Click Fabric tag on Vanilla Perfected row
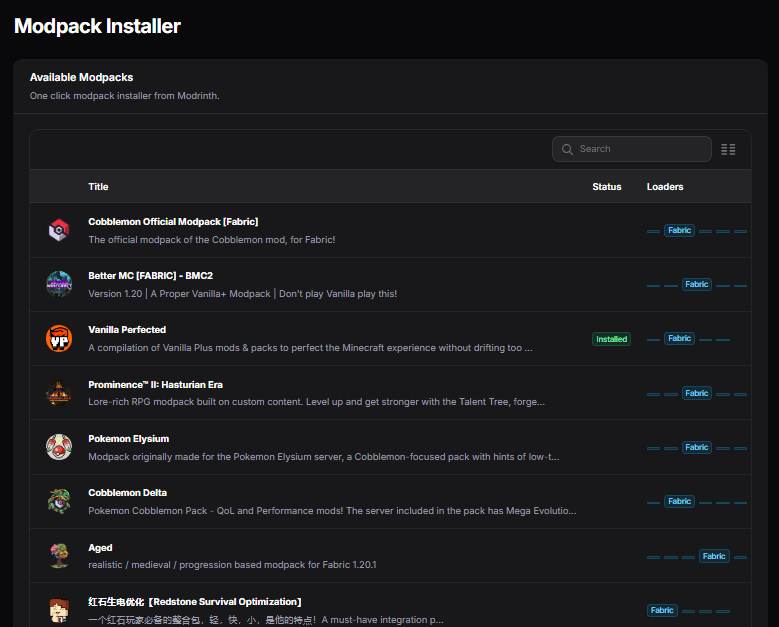 679,338
